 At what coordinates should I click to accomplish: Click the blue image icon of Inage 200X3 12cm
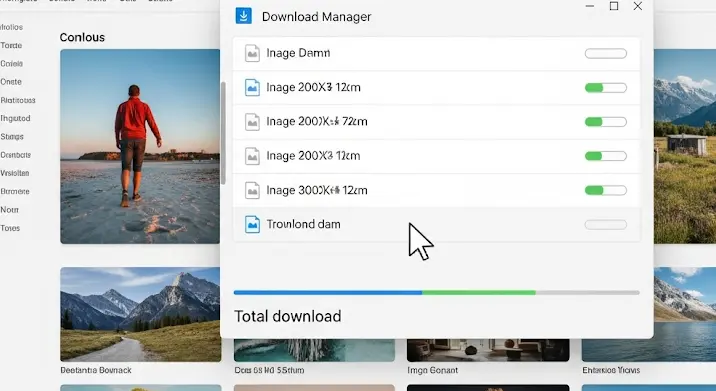pos(252,87)
